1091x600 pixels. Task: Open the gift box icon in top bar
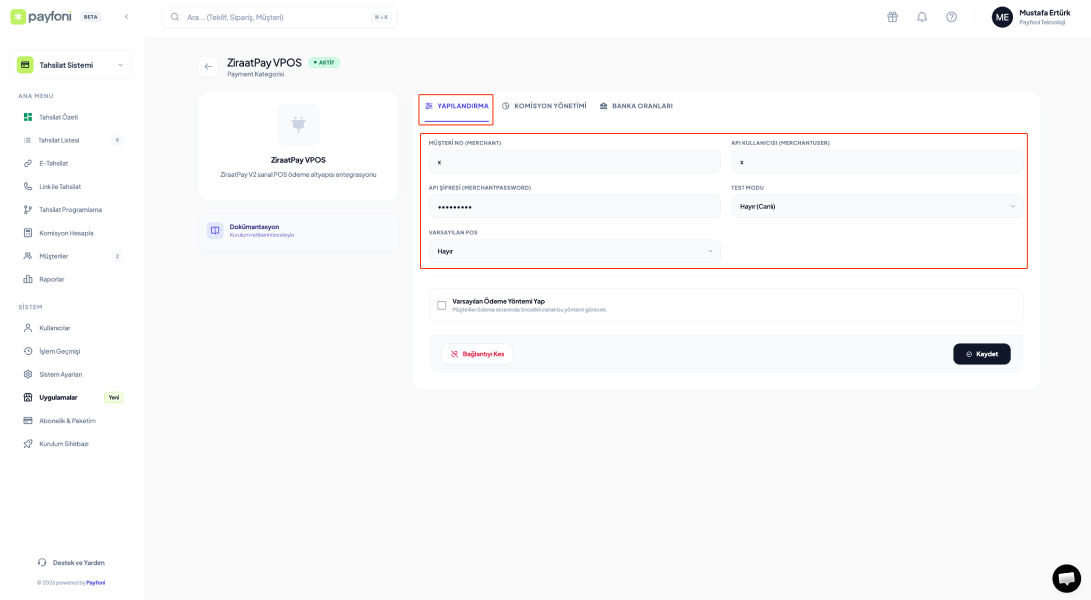(x=892, y=17)
